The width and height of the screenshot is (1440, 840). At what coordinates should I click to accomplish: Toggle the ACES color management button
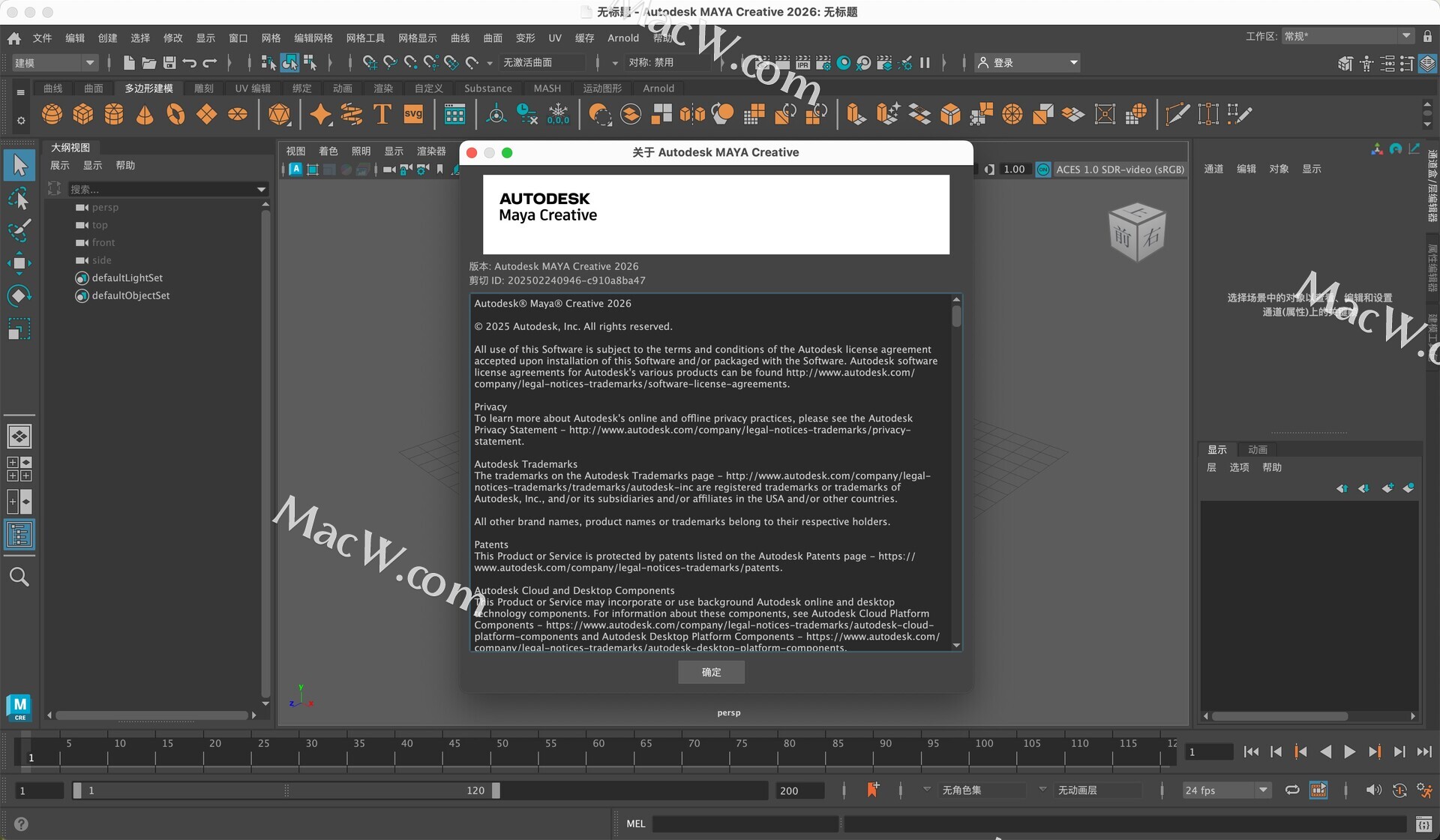pos(1043,169)
